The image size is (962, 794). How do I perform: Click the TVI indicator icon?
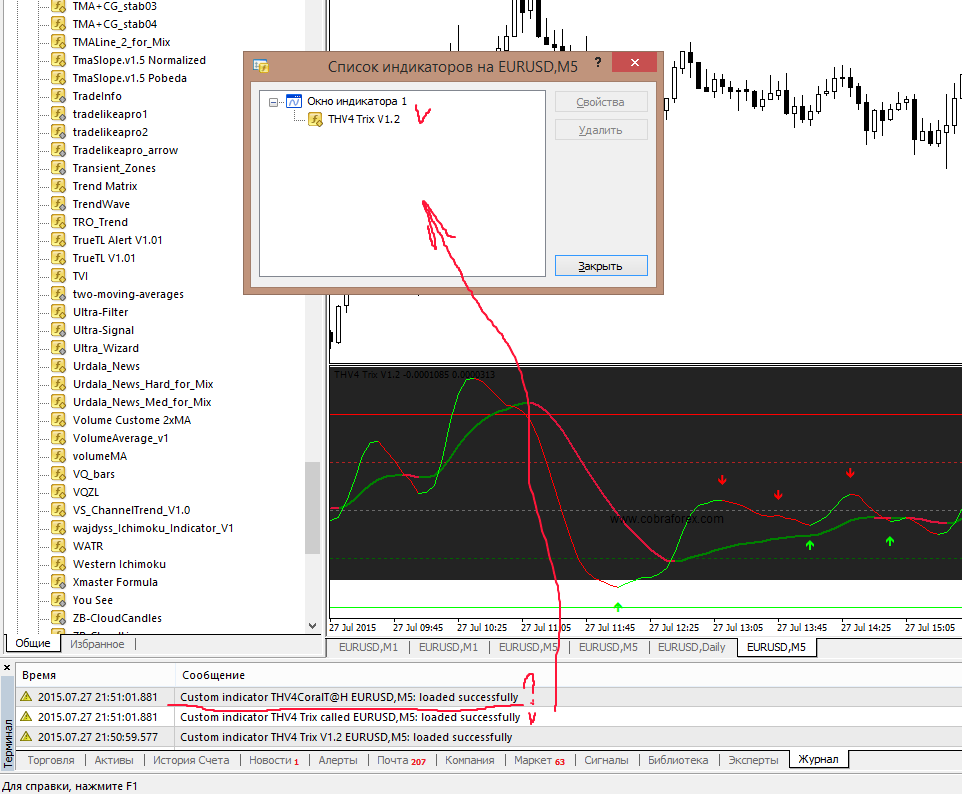(x=58, y=276)
